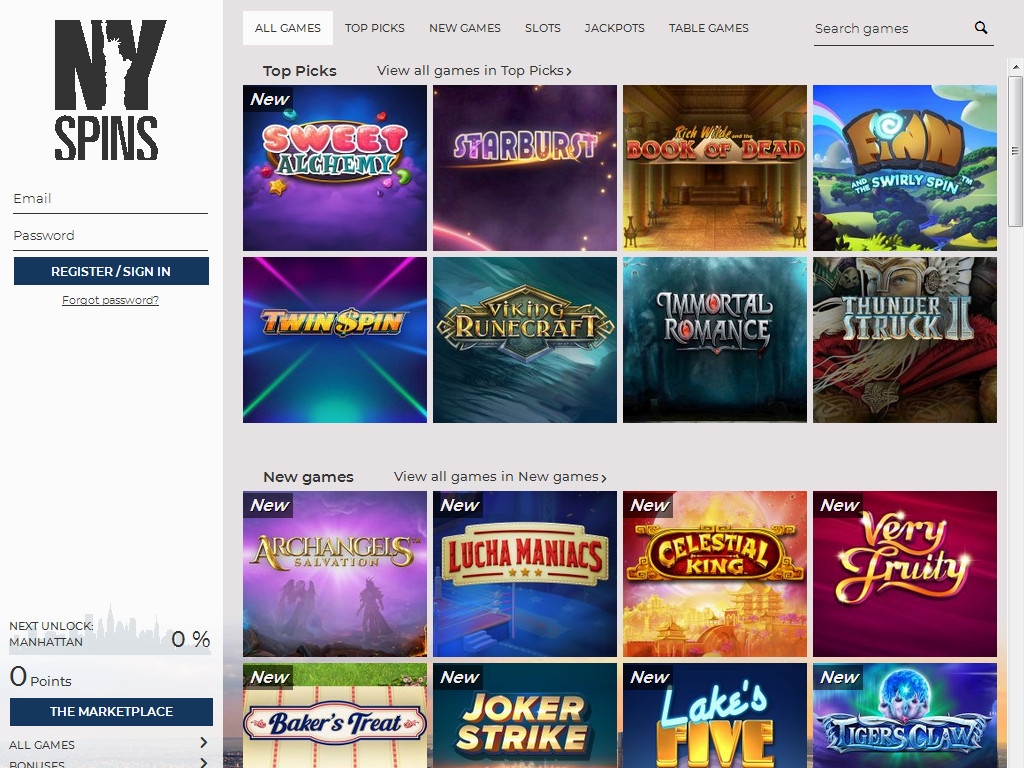This screenshot has height=768, width=1024.
Task: Play the Lucha Maniacs game
Action: click(525, 574)
